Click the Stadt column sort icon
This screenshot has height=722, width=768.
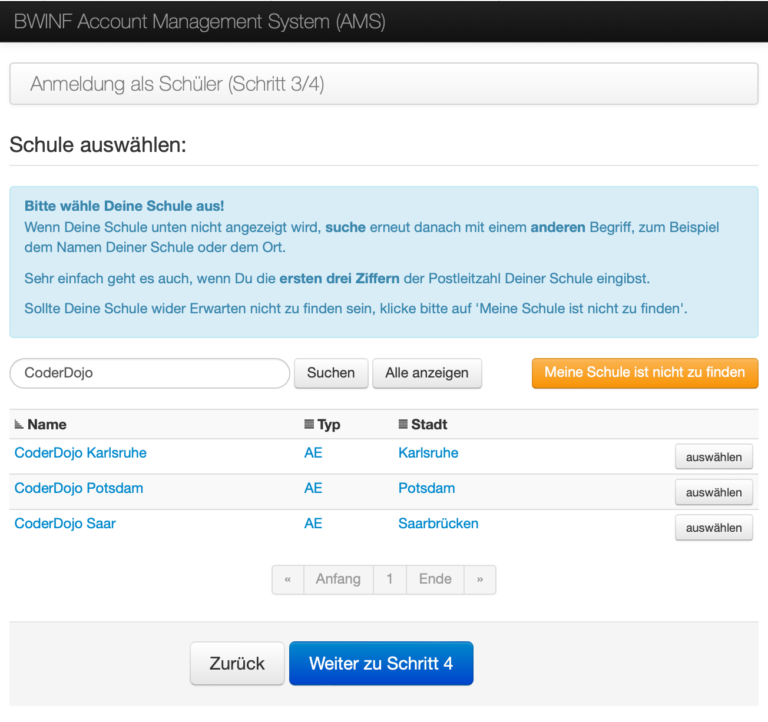click(x=403, y=425)
